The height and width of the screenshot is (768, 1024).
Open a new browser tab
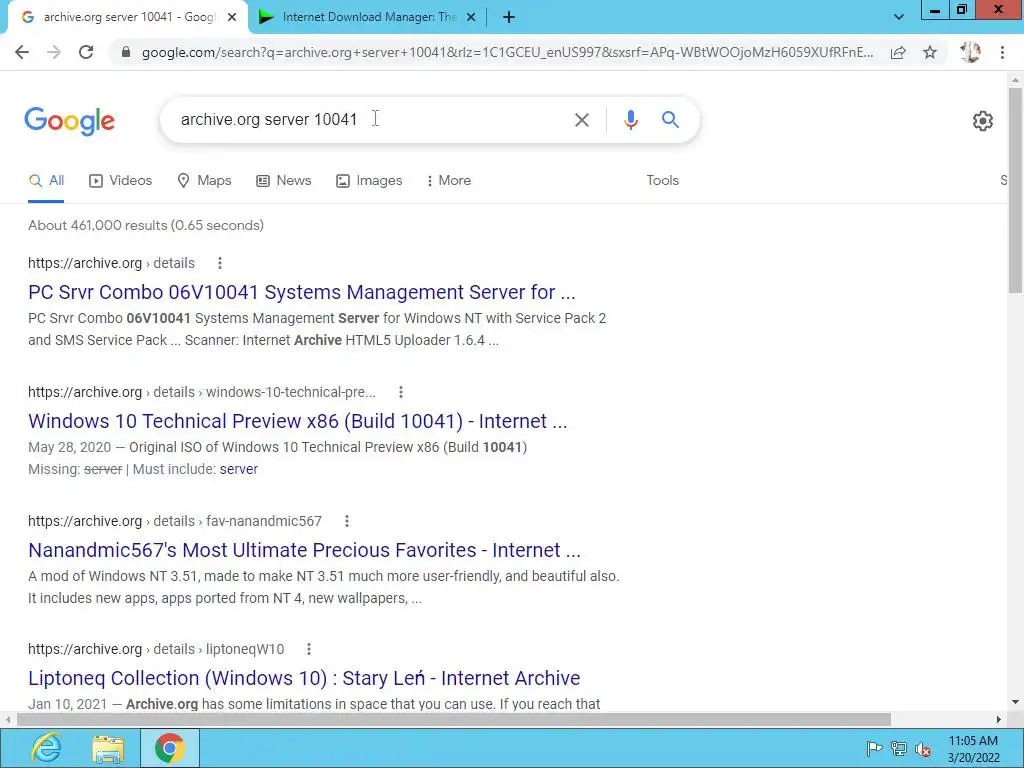click(x=509, y=18)
